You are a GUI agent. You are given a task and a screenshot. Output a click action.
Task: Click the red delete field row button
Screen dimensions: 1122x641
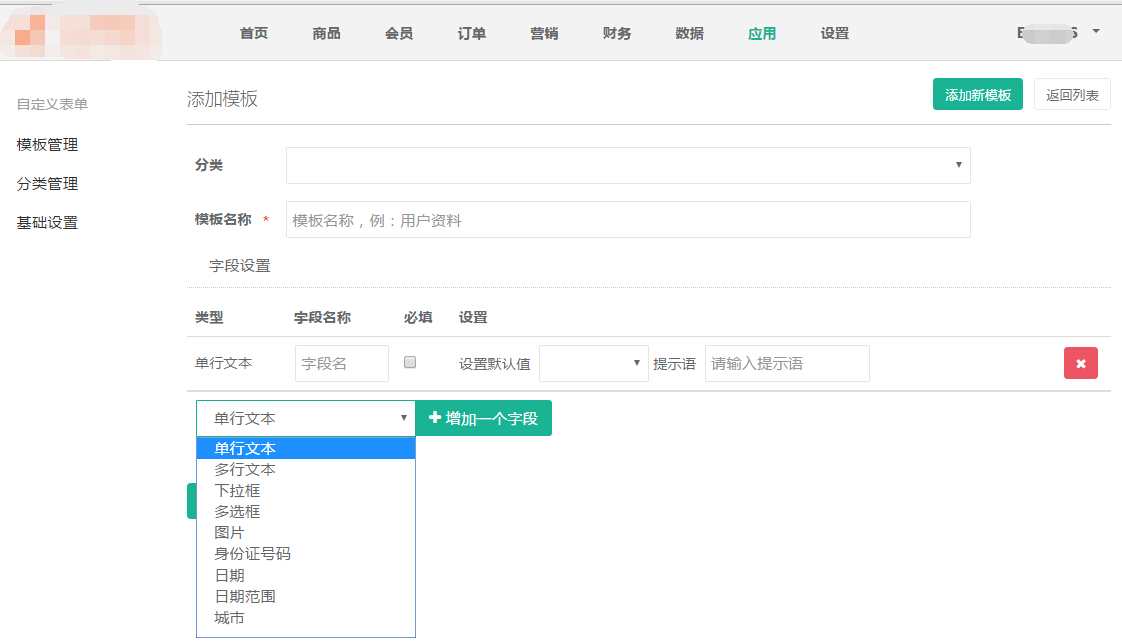coord(1080,364)
